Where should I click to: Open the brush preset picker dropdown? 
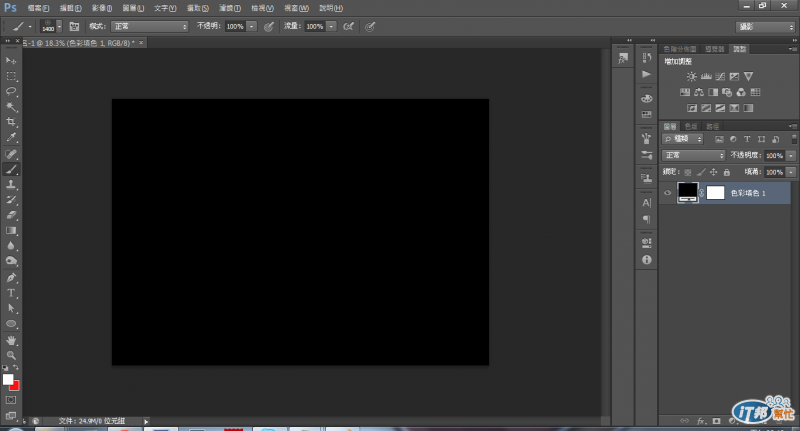click(59, 27)
